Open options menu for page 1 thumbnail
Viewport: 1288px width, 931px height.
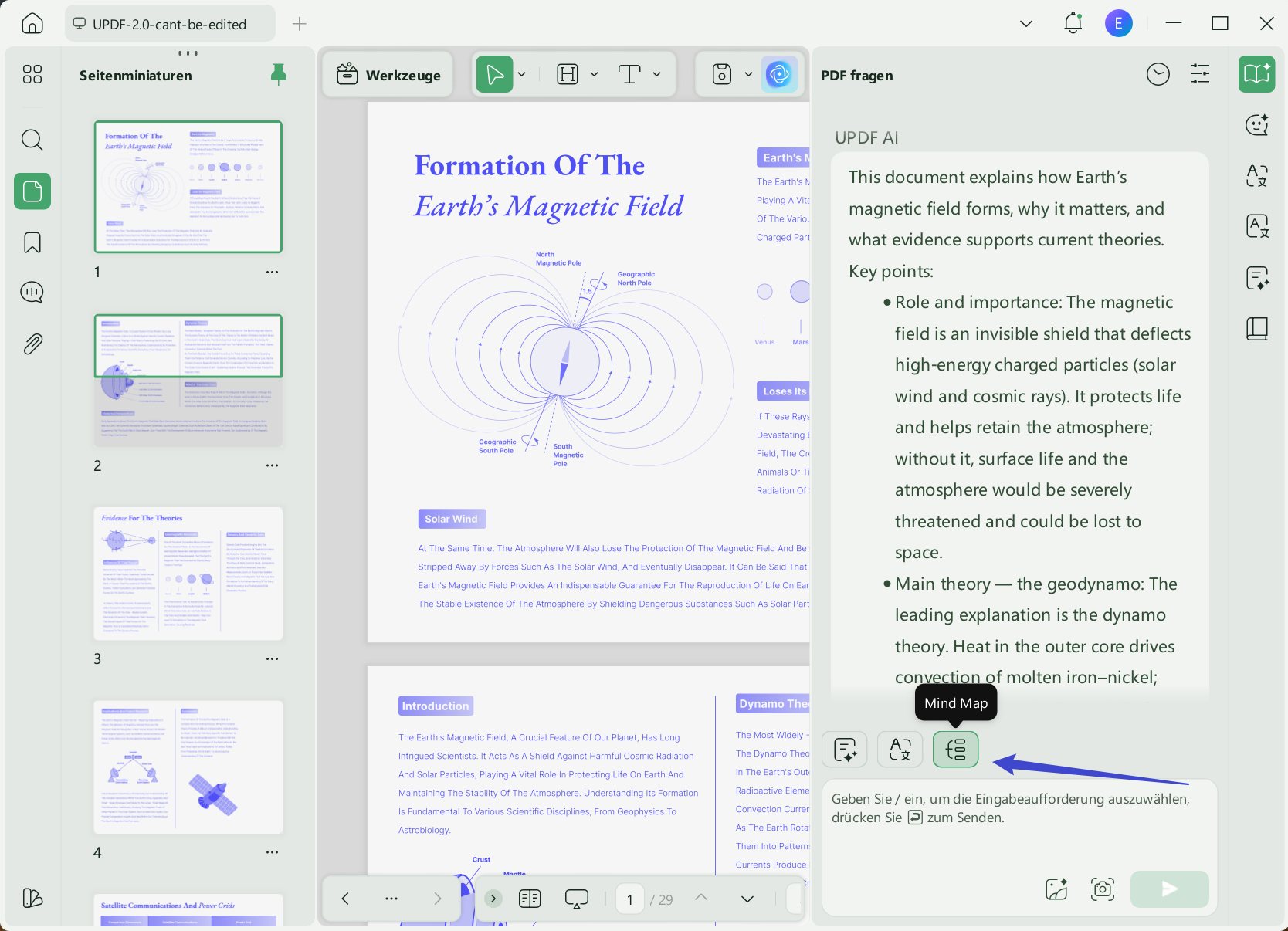[272, 272]
